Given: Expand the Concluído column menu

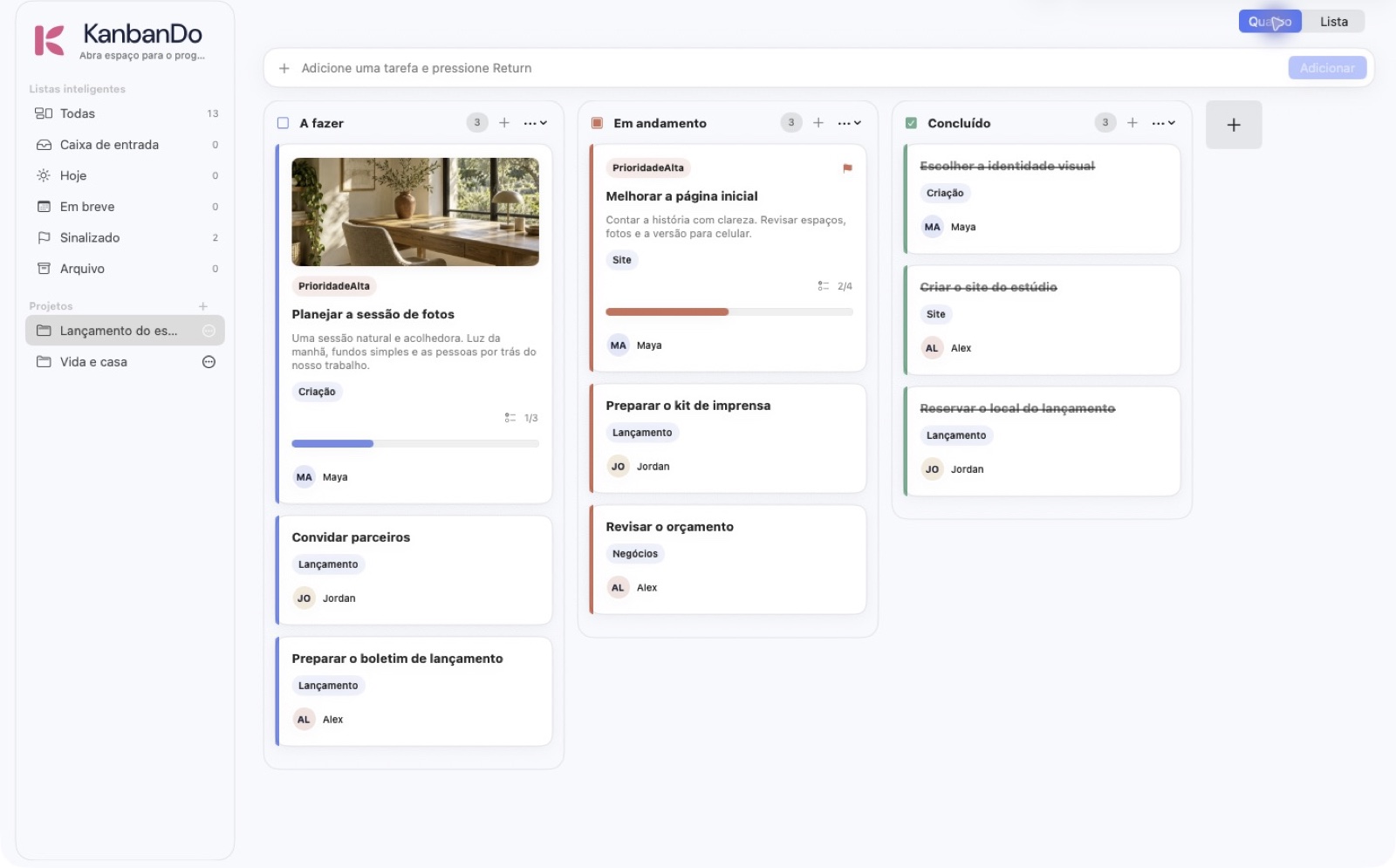Looking at the screenshot, I should [1164, 123].
